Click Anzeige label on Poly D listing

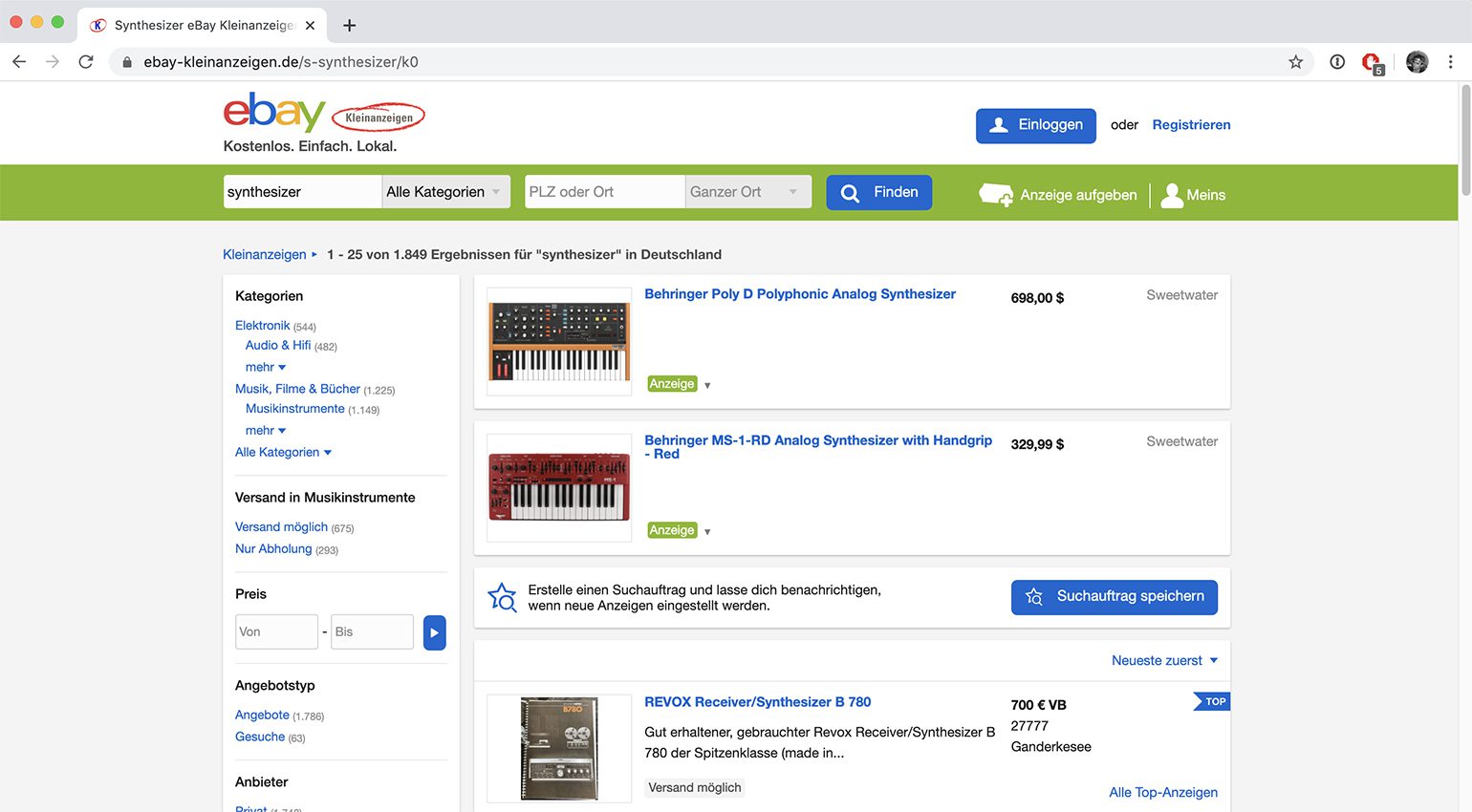(x=672, y=384)
